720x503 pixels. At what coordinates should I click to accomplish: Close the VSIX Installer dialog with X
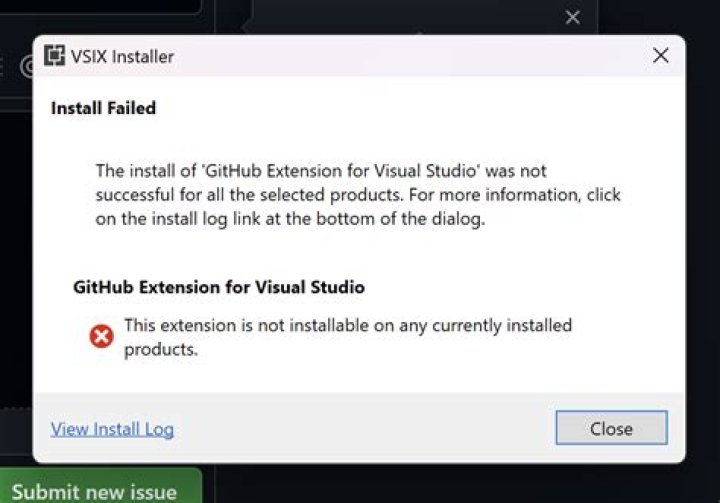click(660, 56)
